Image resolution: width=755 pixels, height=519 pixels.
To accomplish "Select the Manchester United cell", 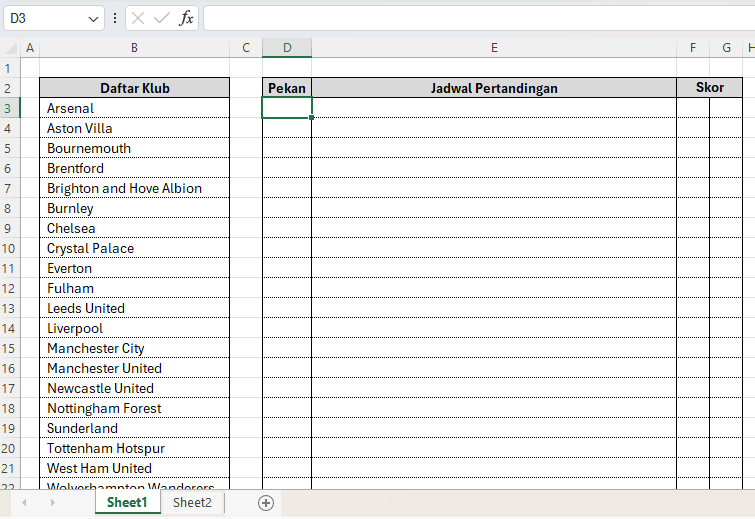I will click(134, 368).
